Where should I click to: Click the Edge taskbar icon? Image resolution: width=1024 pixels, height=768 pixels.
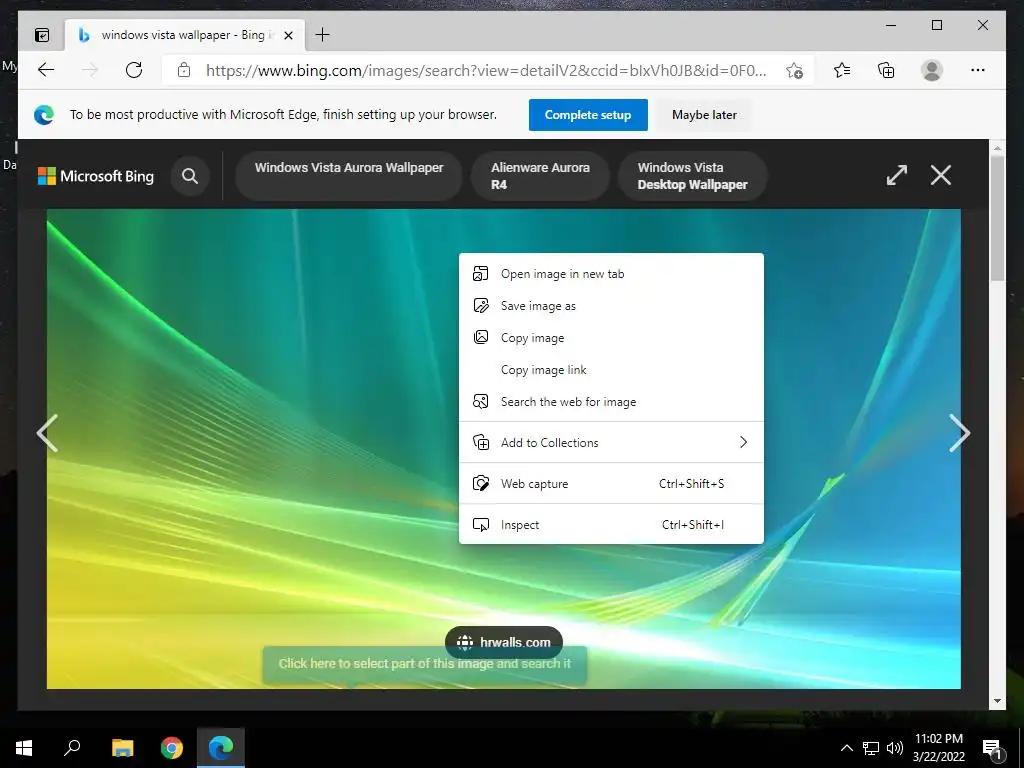pos(221,748)
